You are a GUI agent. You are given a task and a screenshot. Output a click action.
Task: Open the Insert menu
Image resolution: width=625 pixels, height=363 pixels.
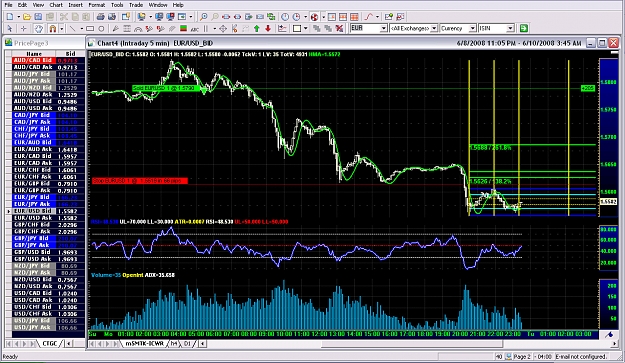pyautogui.click(x=75, y=5)
